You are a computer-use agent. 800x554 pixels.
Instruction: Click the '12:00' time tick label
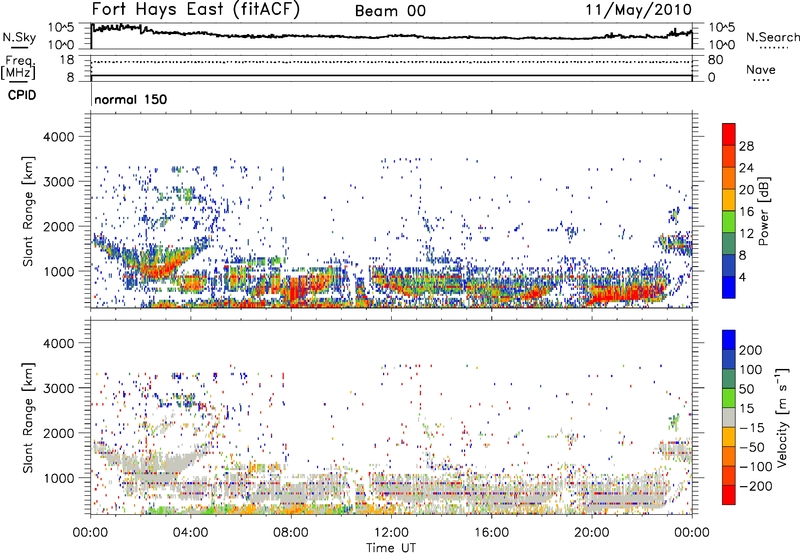[x=391, y=533]
